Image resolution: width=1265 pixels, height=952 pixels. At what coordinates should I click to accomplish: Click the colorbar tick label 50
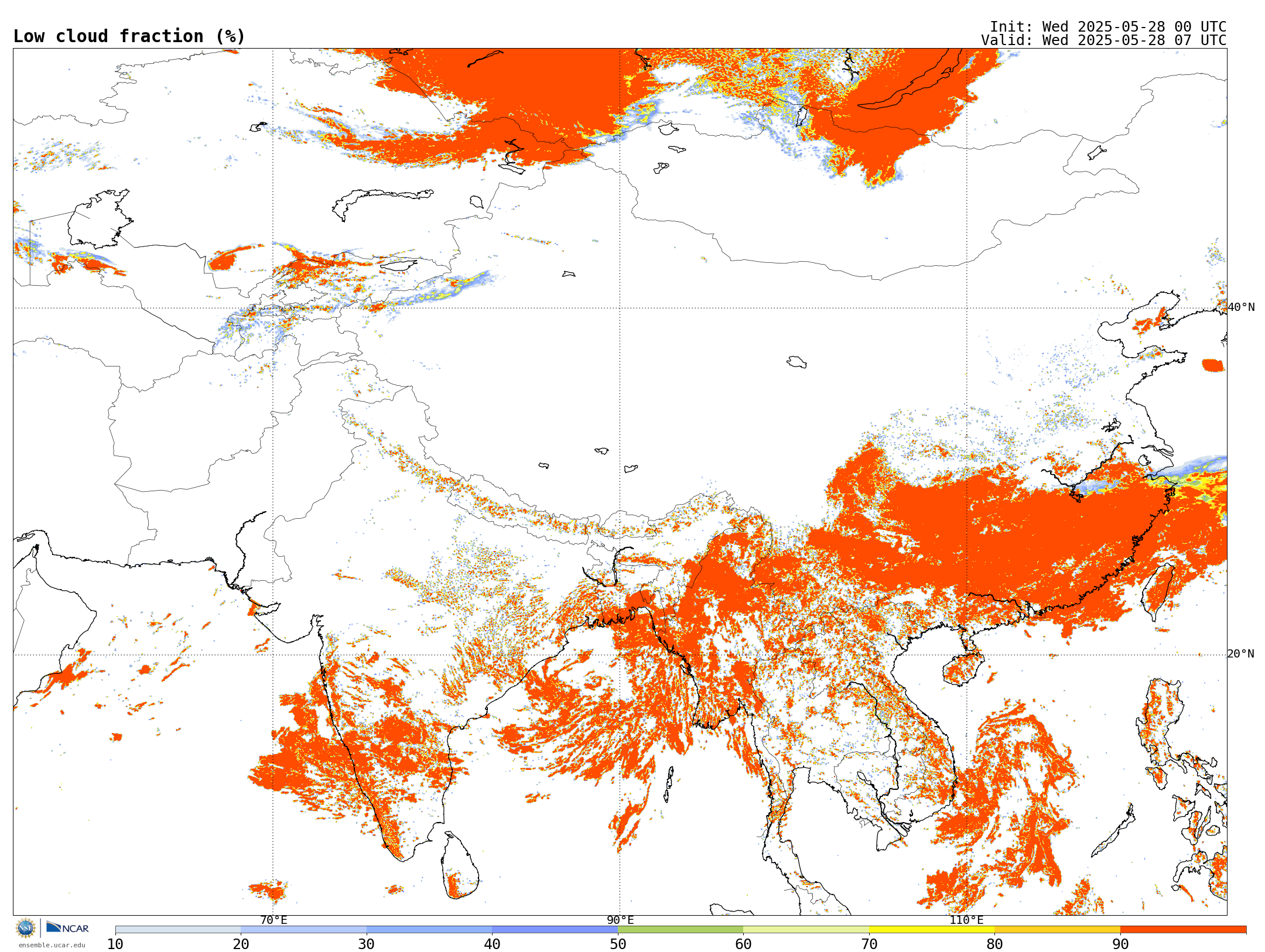(x=618, y=944)
